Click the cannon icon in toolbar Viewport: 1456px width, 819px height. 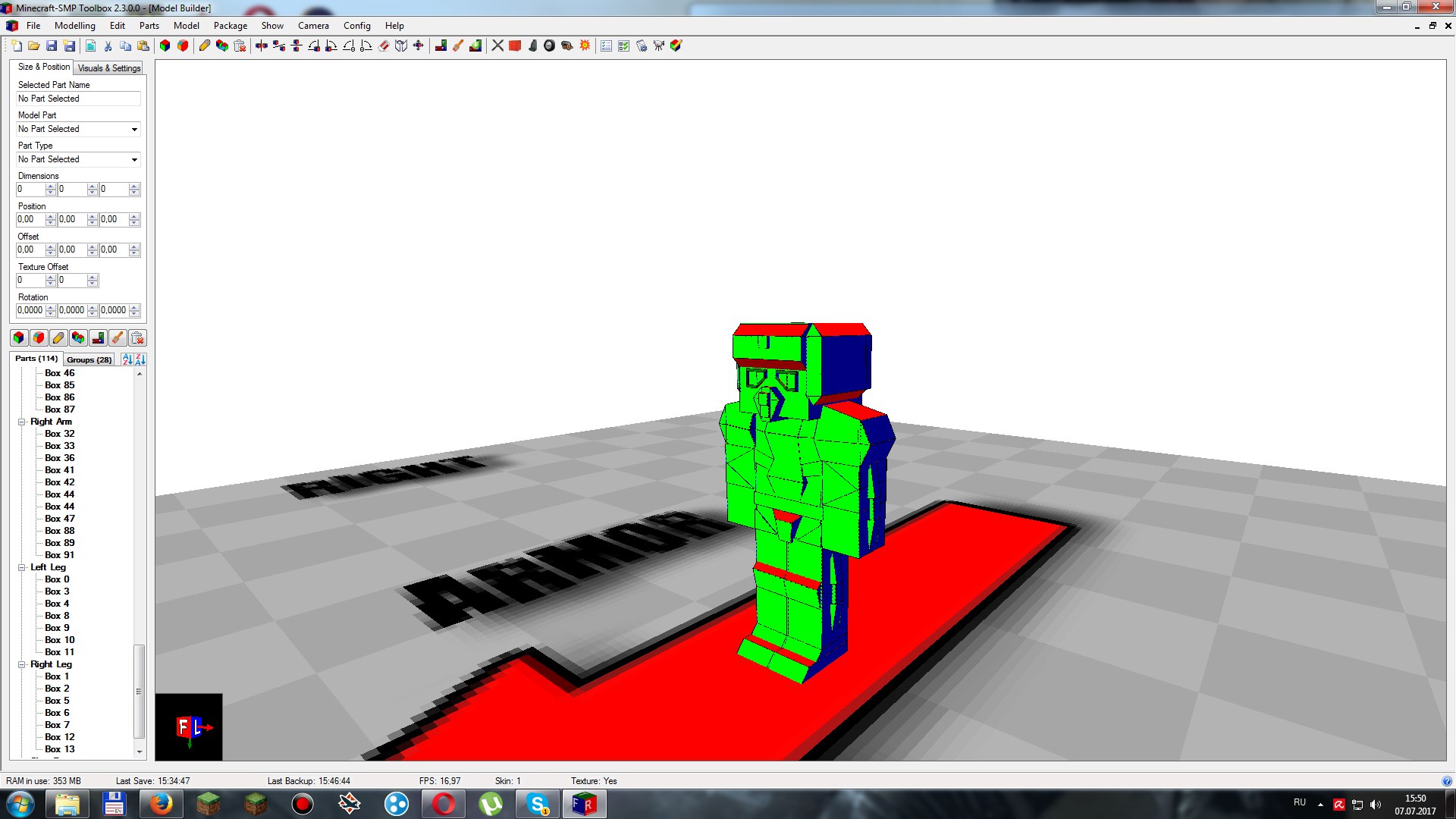566,46
